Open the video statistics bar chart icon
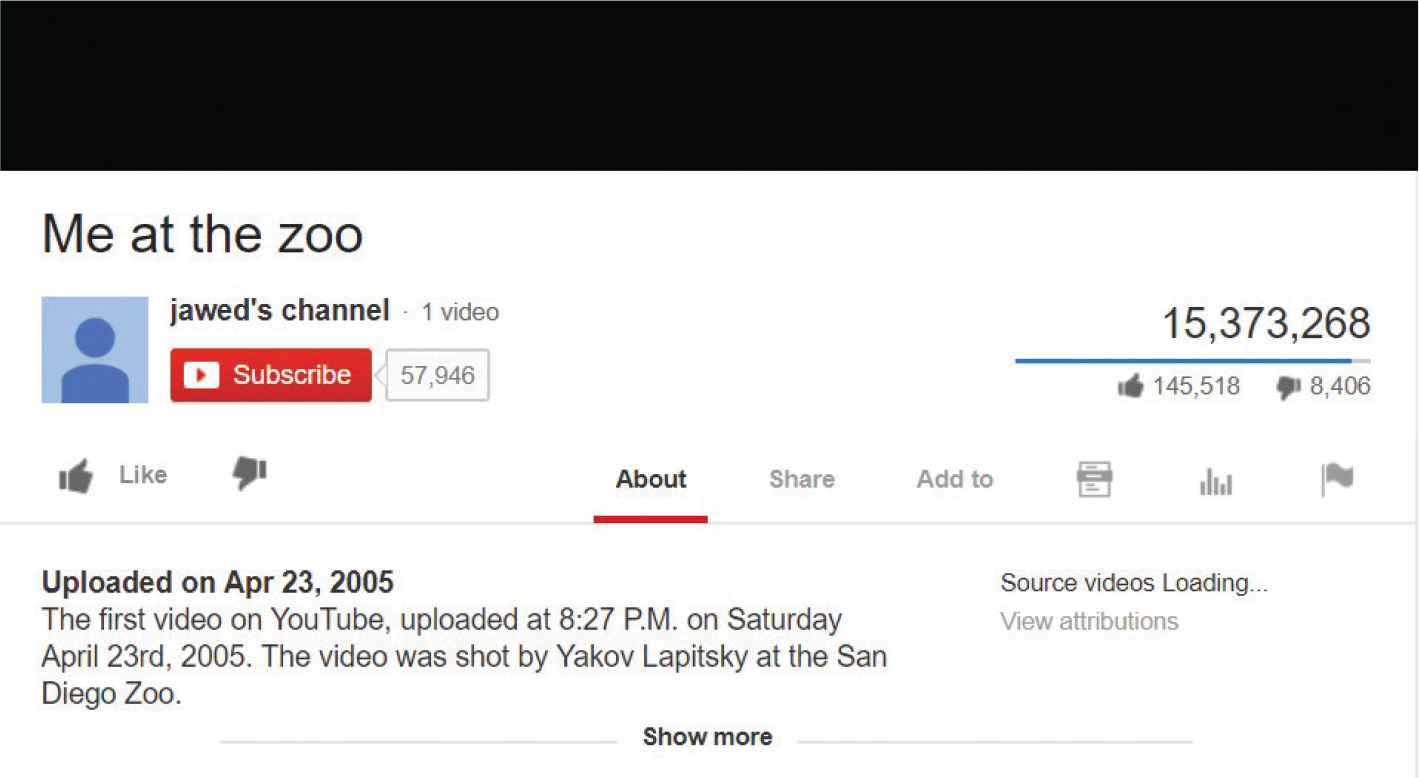The image size is (1419, 778). click(x=1216, y=482)
